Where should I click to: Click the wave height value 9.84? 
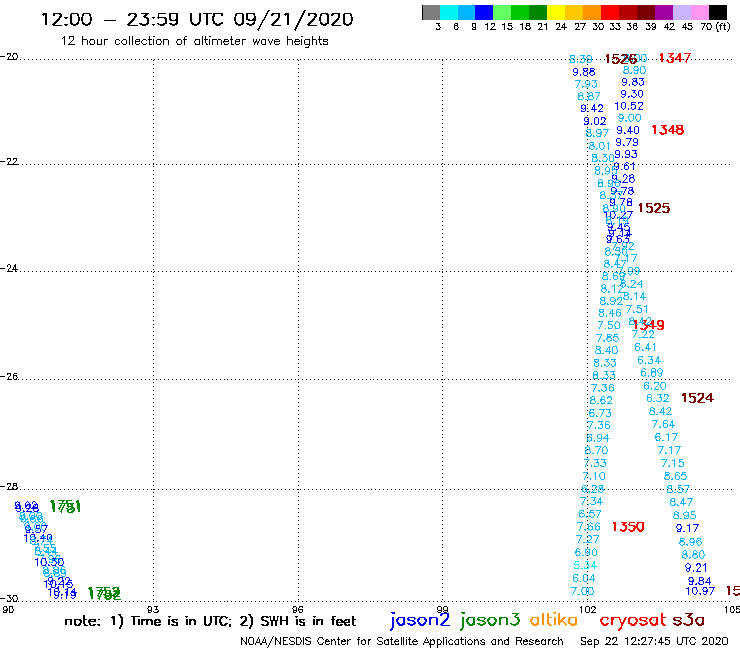pyautogui.click(x=699, y=581)
